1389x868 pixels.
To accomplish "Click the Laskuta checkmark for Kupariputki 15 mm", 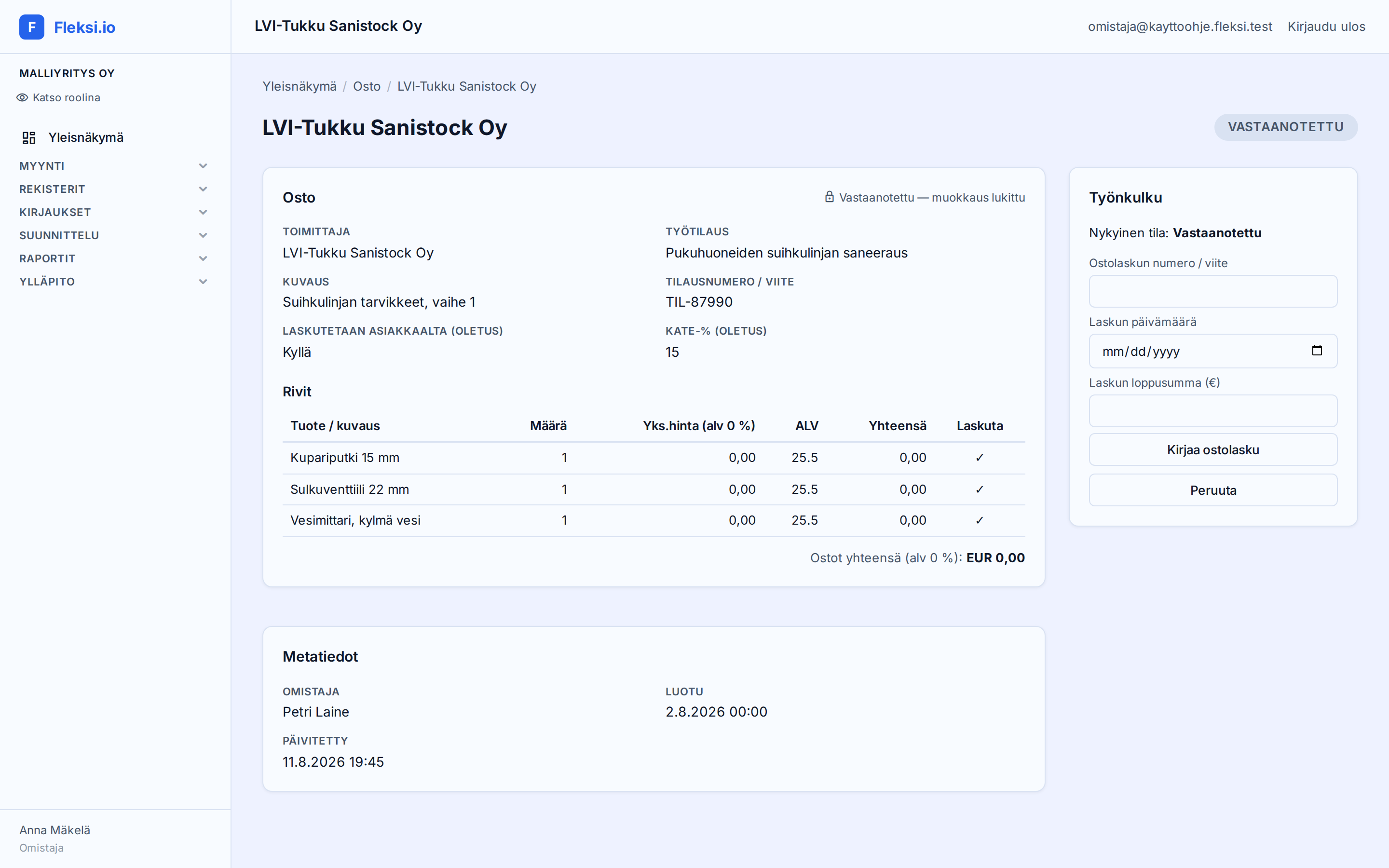I will pyautogui.click(x=980, y=458).
